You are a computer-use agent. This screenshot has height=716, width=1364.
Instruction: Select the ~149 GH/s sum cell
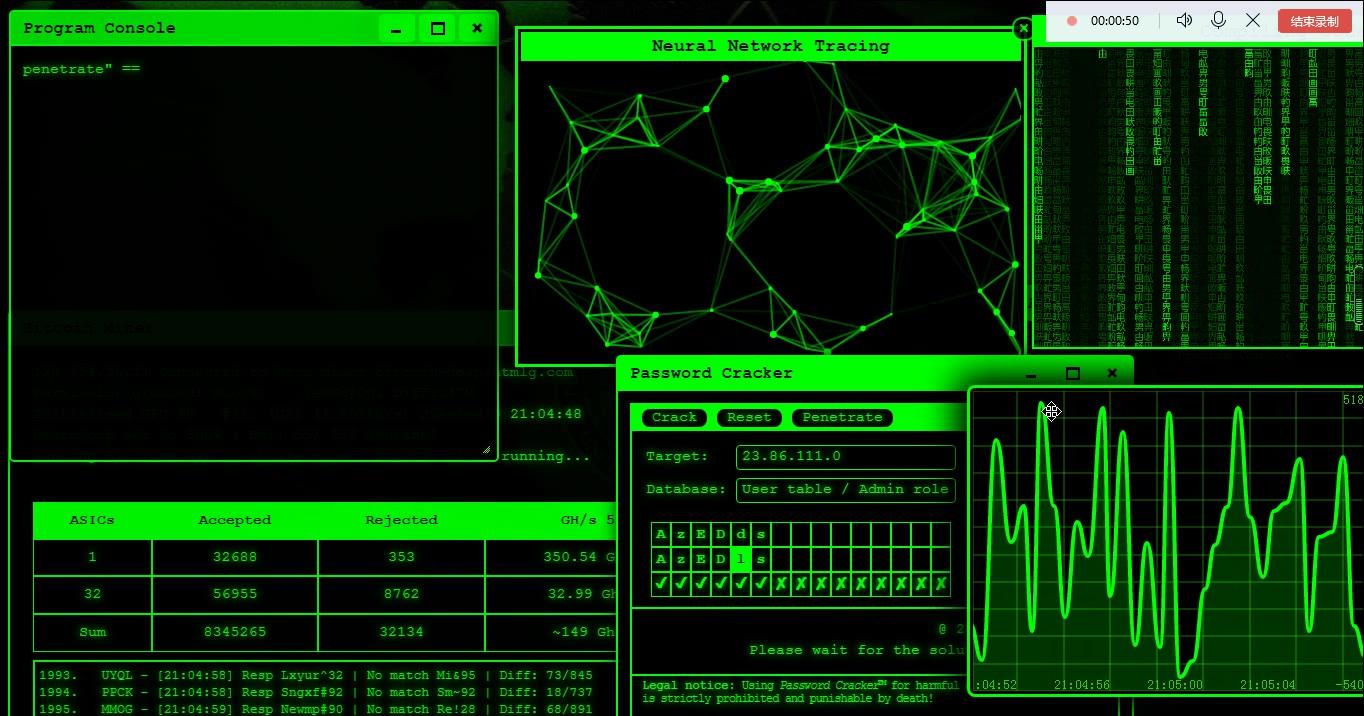[551, 632]
